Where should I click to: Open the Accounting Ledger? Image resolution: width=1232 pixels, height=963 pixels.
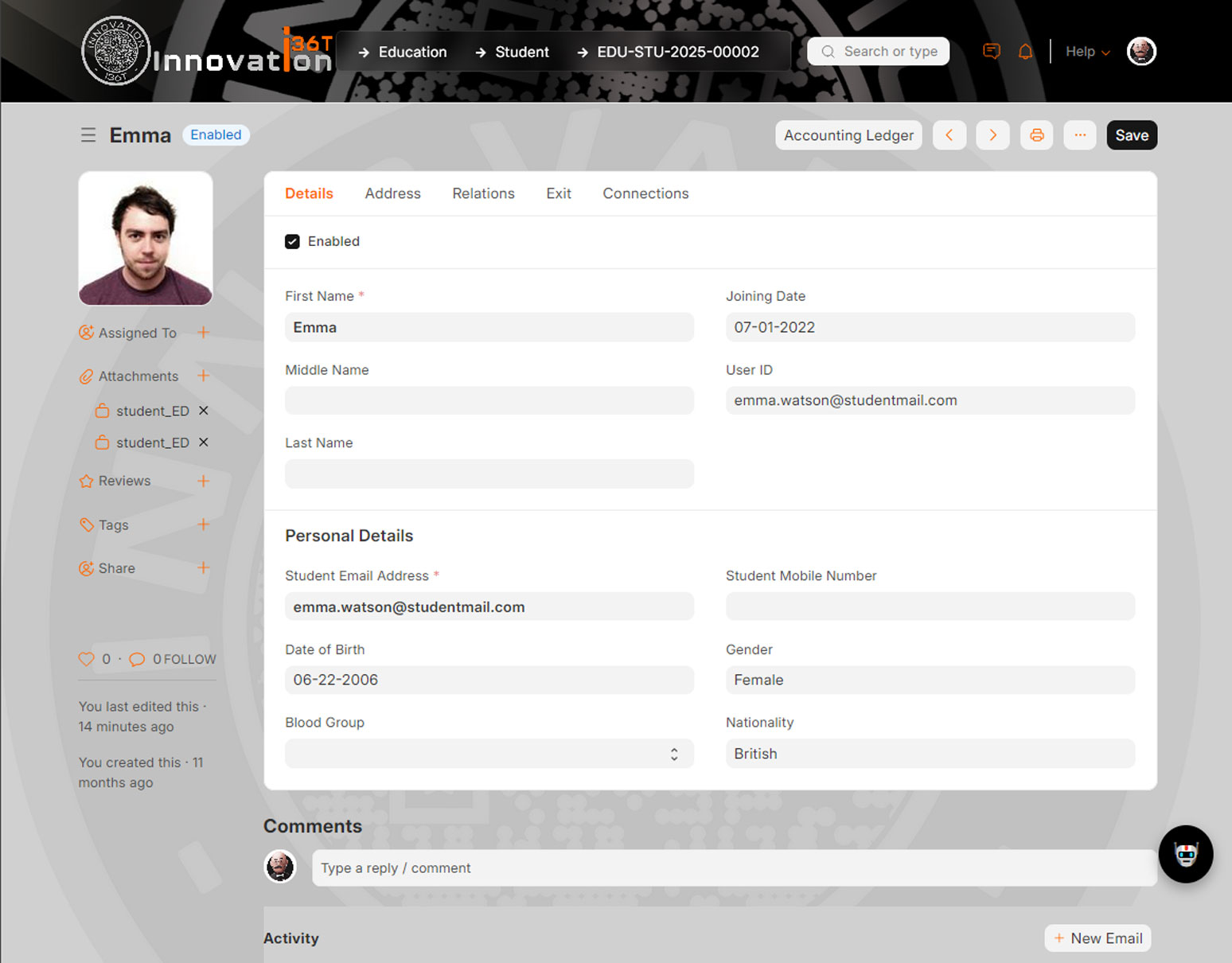pyautogui.click(x=848, y=135)
